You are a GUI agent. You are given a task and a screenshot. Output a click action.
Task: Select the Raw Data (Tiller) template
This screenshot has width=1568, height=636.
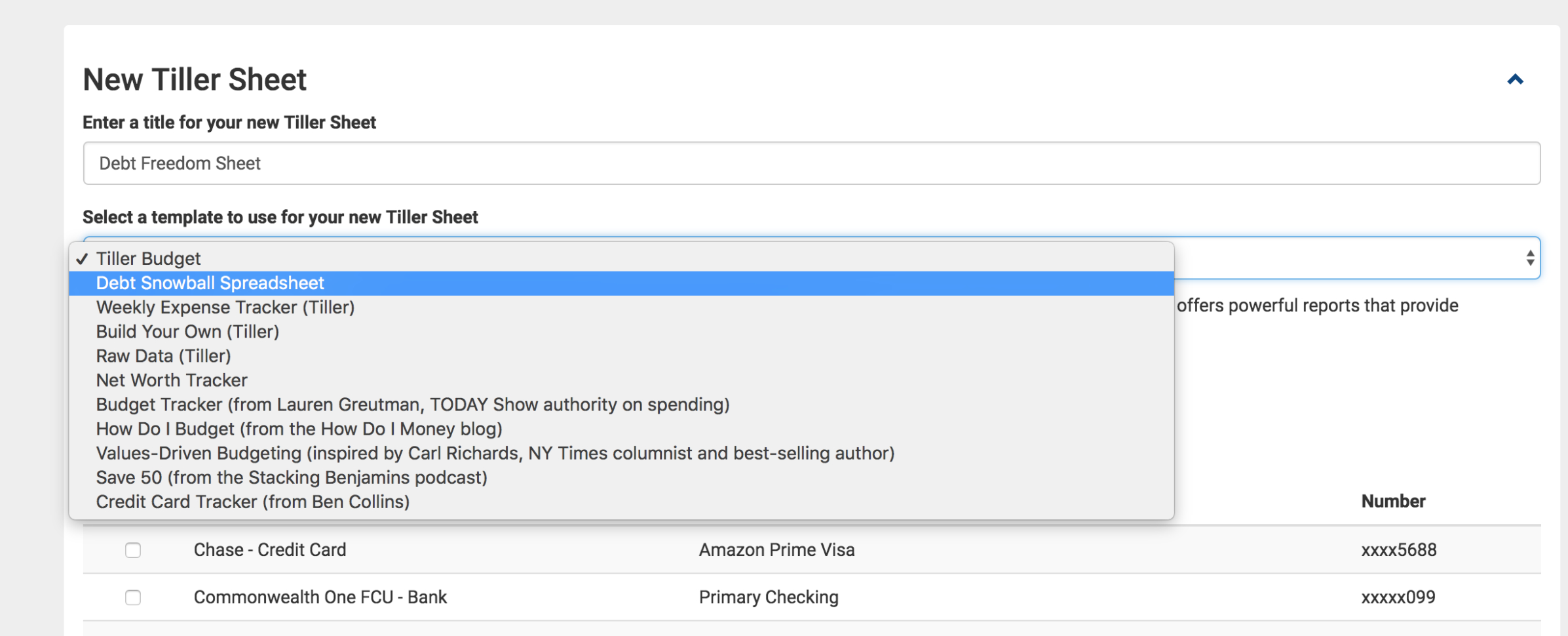(163, 356)
